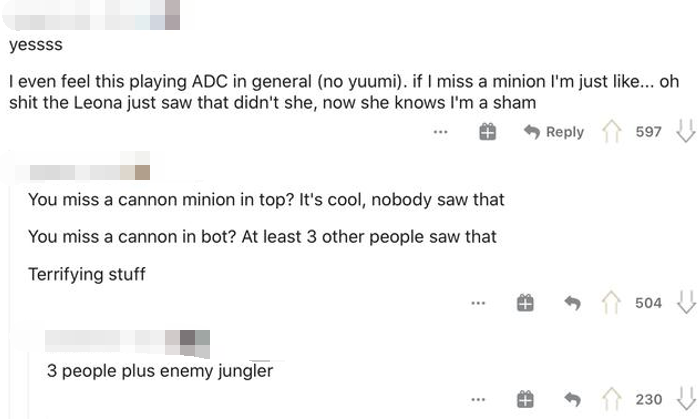700x419 pixels.
Task: Downvote the comment with 597 points
Action: click(685, 131)
